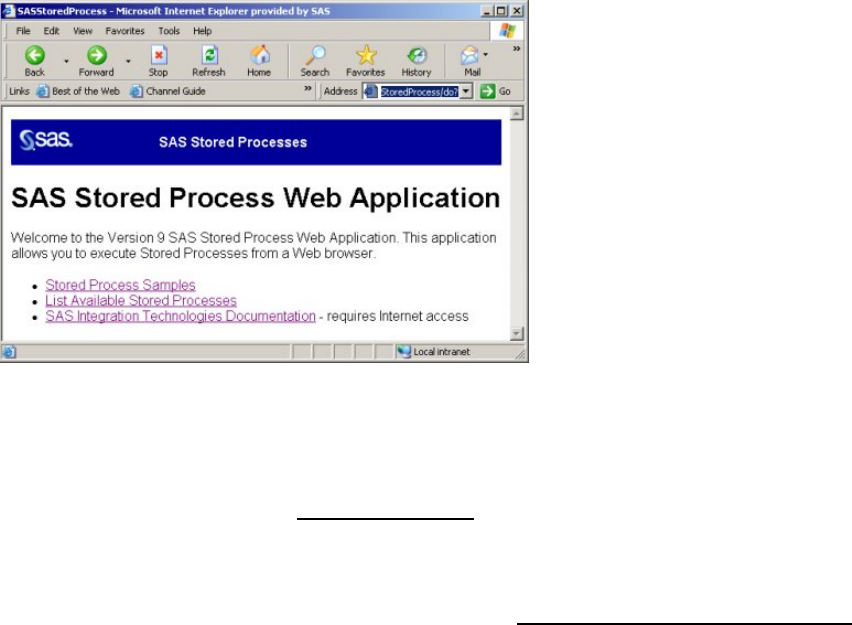Open the File menu
852x625 pixels.
pos(23,31)
